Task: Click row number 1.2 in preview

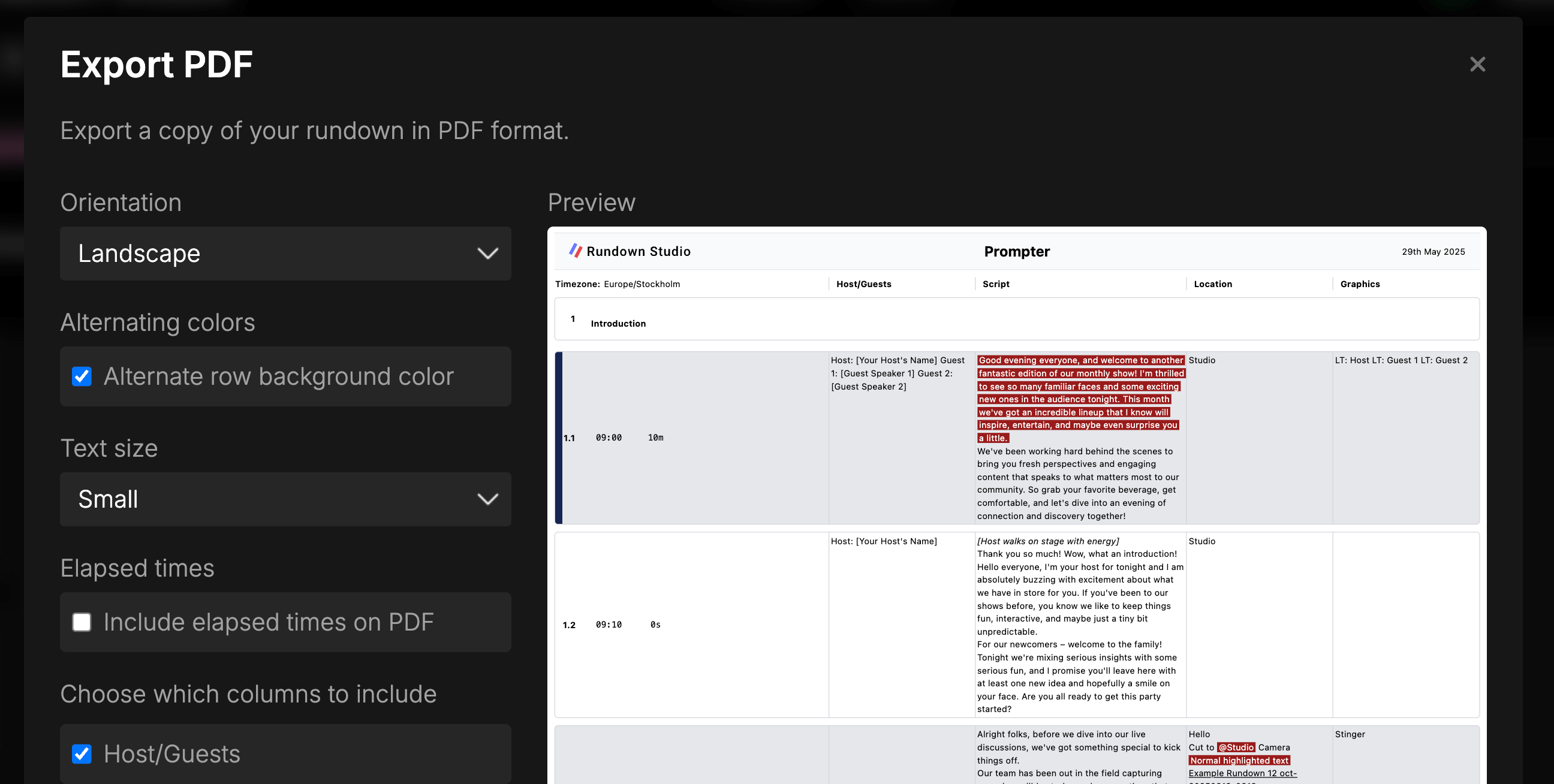Action: tap(569, 625)
